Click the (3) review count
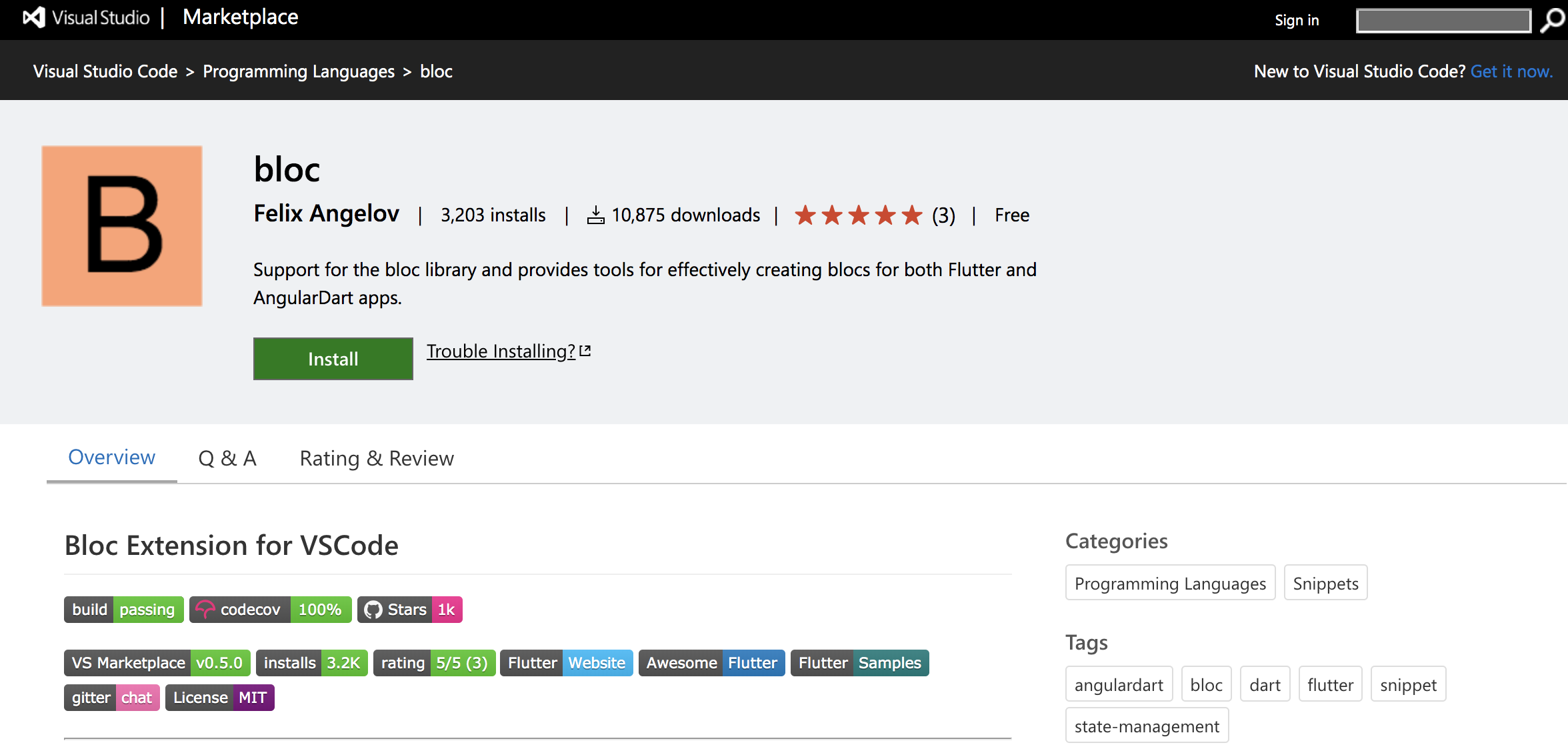 pos(944,215)
